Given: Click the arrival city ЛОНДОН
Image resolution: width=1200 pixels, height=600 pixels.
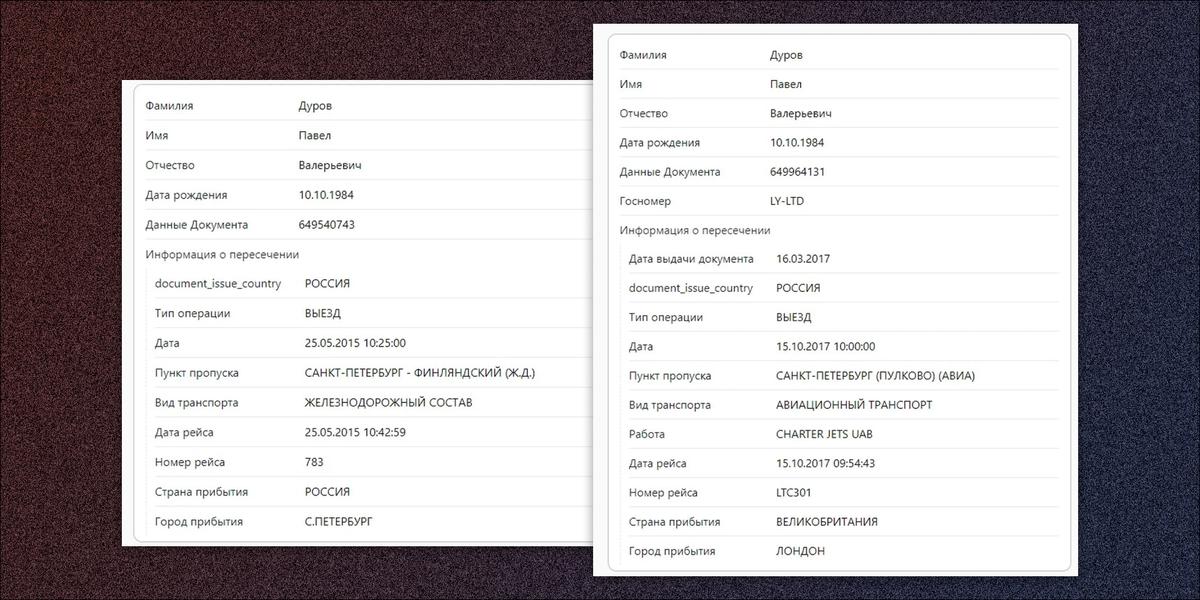Looking at the screenshot, I should tap(800, 551).
